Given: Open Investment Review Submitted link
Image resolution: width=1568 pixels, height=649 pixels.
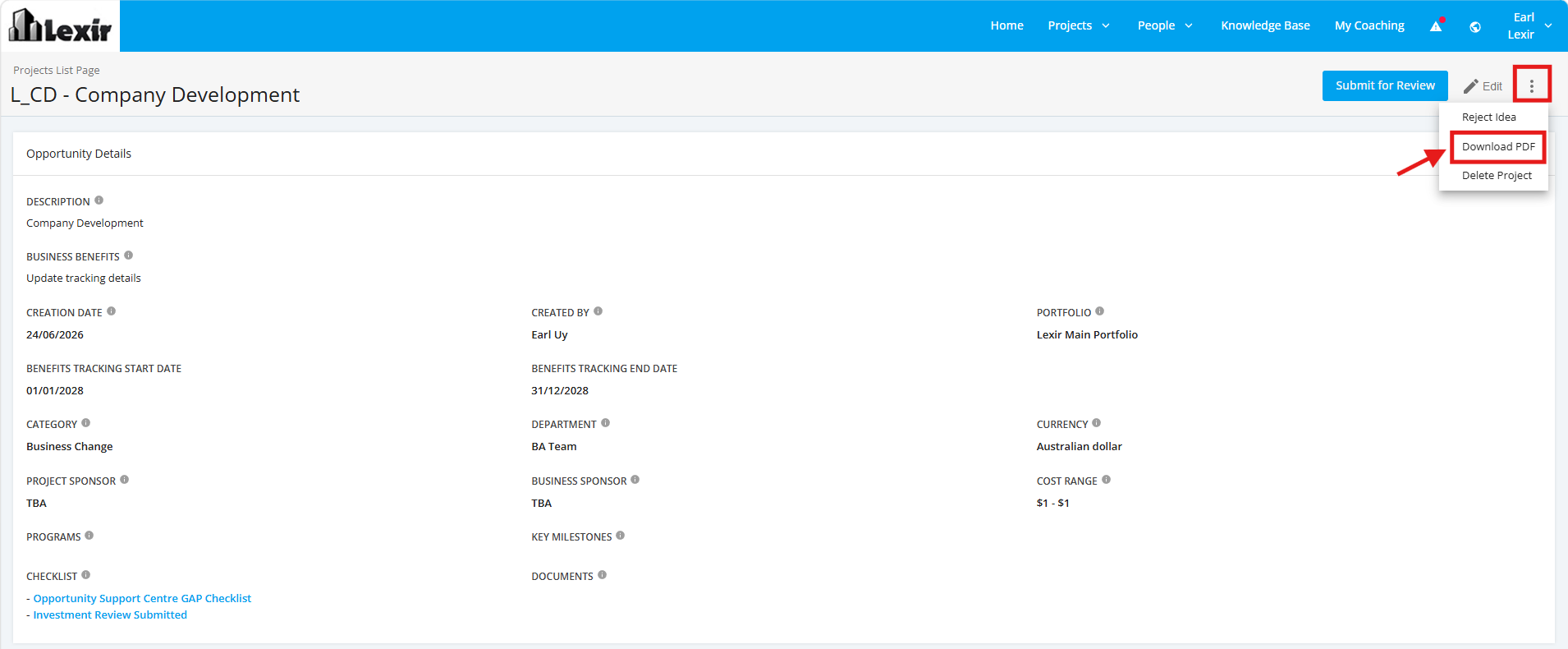Looking at the screenshot, I should [x=110, y=614].
